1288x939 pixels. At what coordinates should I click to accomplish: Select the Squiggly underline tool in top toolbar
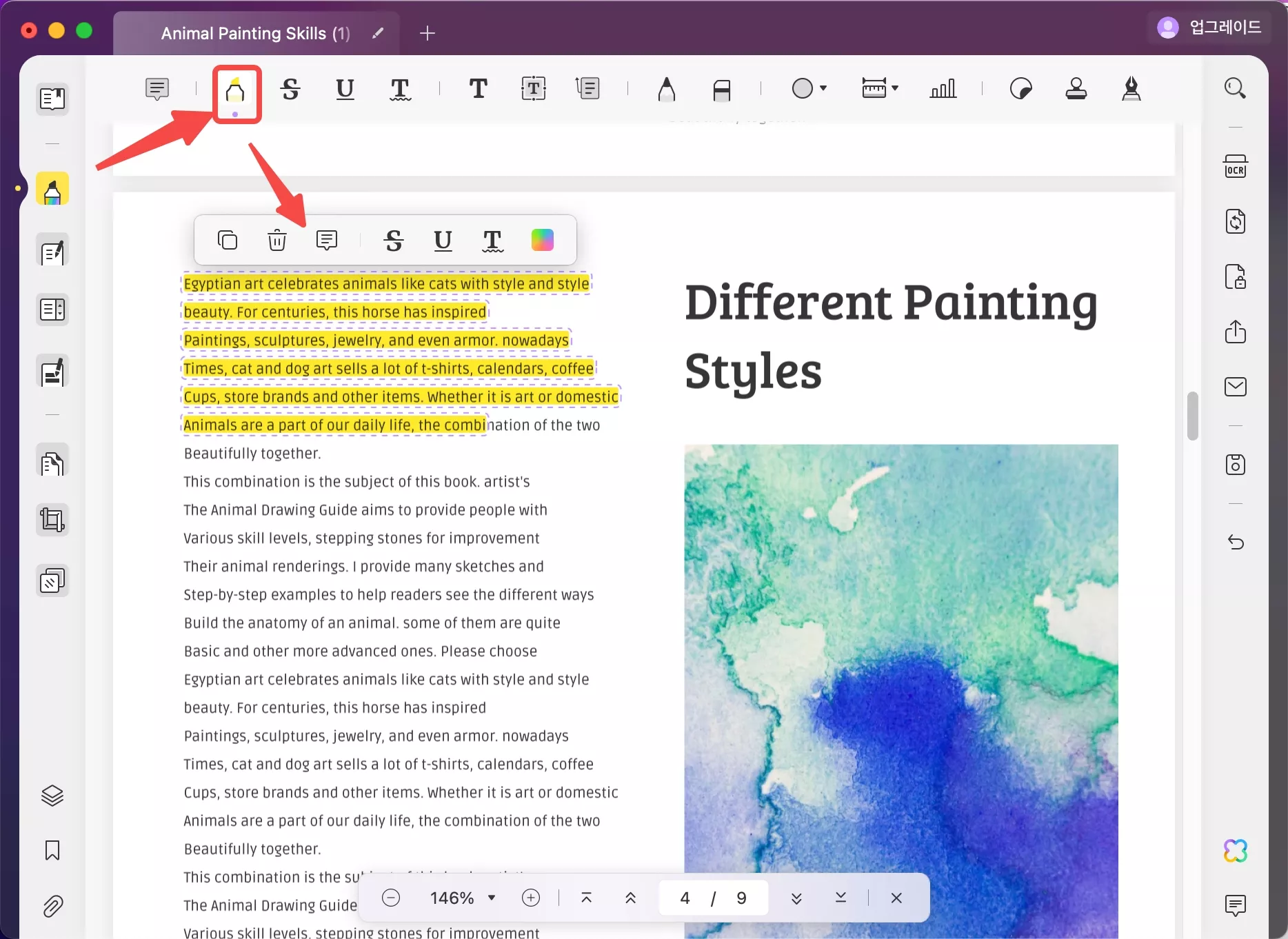[x=400, y=89]
